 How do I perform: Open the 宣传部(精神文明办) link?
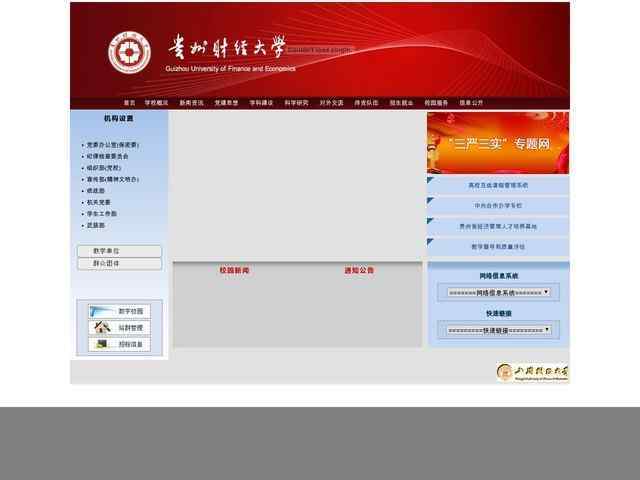[x=113, y=179]
